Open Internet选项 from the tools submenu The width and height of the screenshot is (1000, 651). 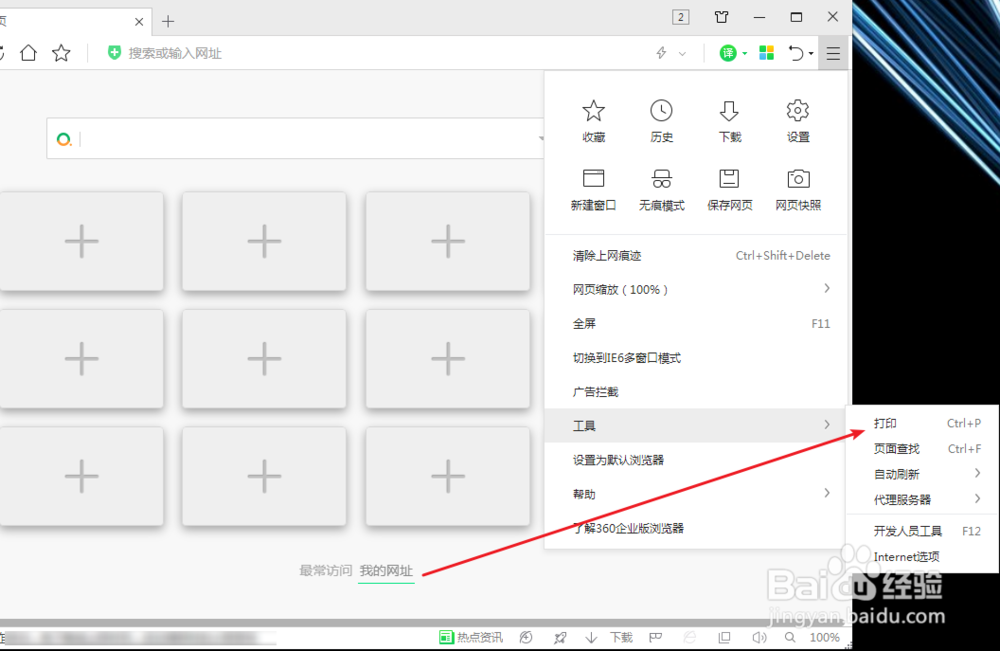pos(907,556)
